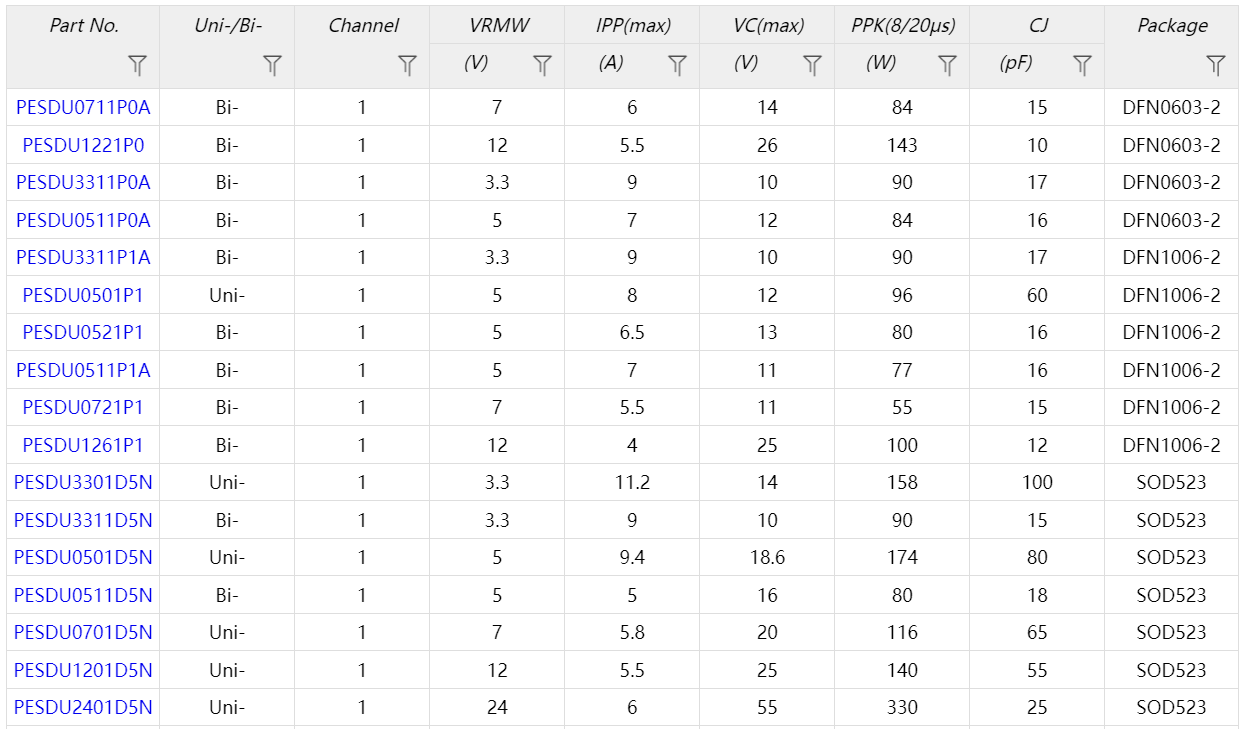Select the PESDU2401D5N part link
1251x729 pixels.
pyautogui.click(x=83, y=707)
